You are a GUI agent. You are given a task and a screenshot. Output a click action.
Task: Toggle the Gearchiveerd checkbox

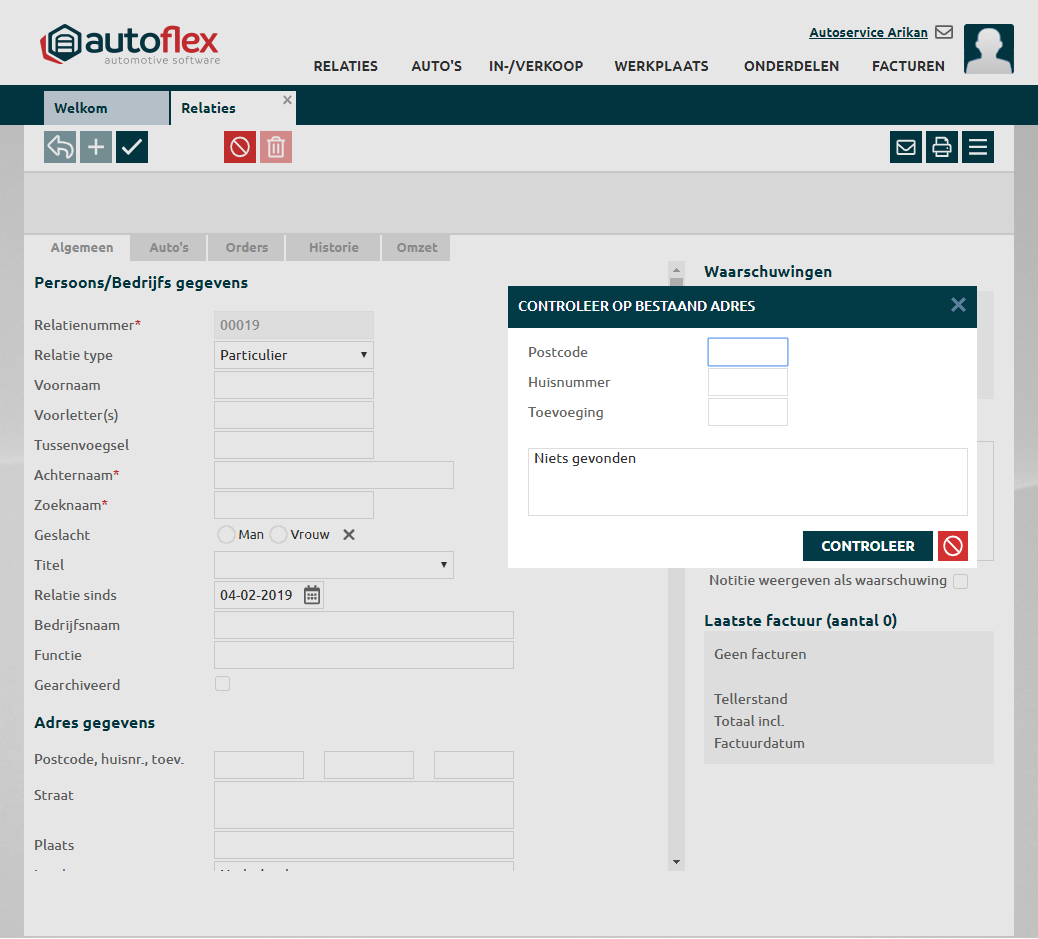coord(223,684)
